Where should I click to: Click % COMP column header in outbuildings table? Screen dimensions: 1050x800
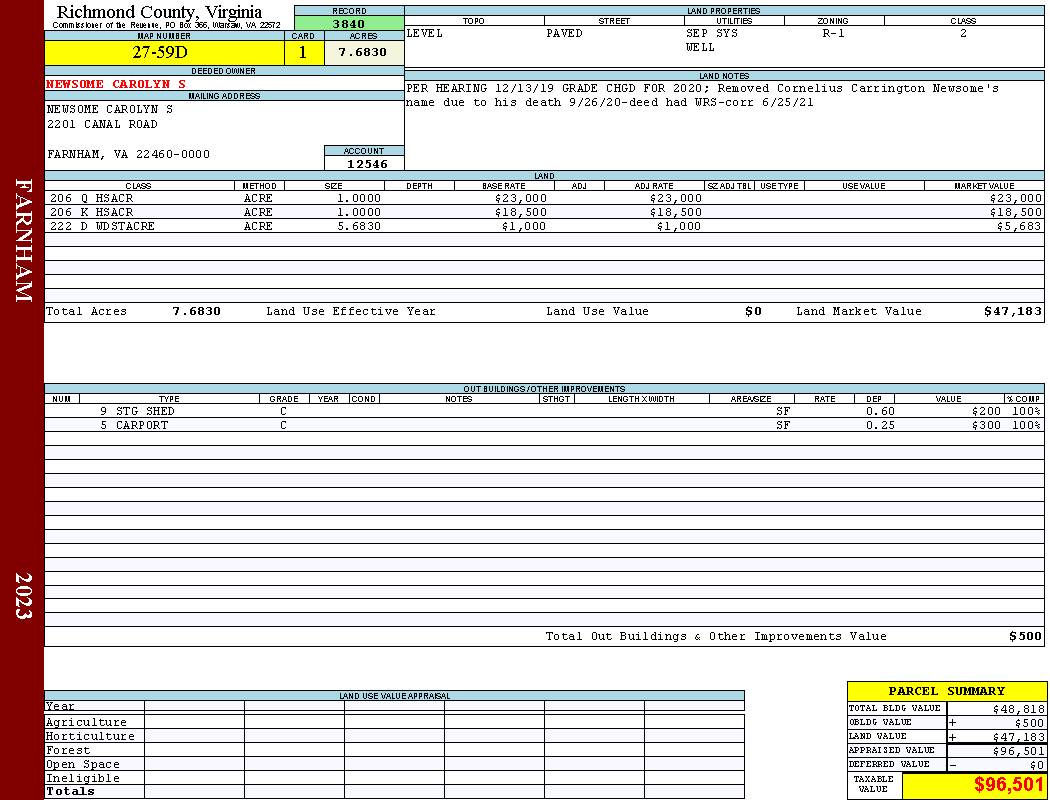click(x=1023, y=399)
